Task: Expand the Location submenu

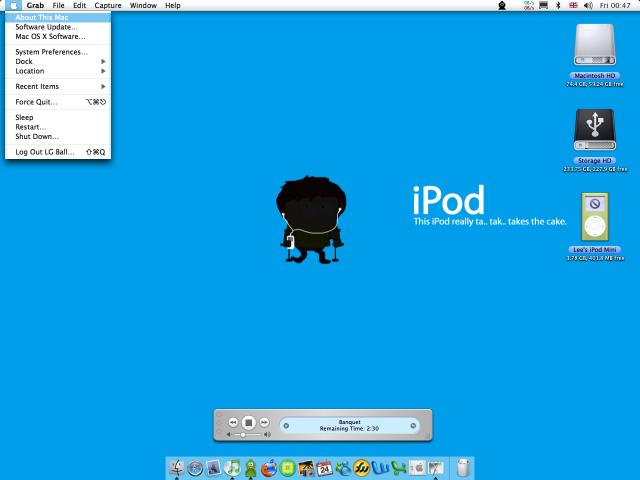Action: (x=58, y=71)
